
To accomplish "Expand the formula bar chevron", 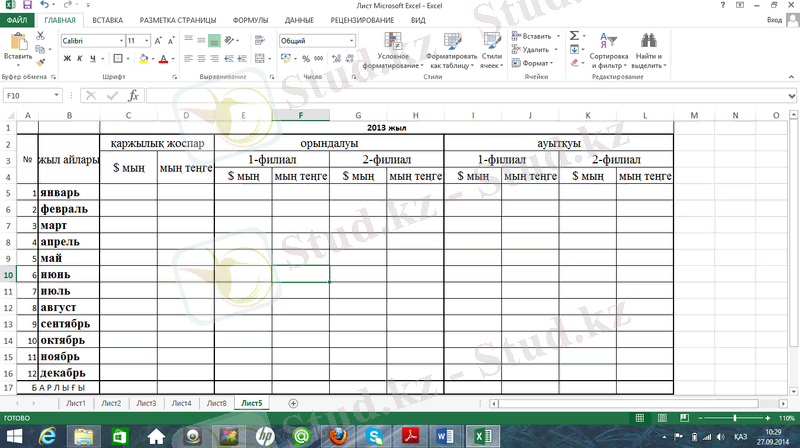I will (791, 95).
